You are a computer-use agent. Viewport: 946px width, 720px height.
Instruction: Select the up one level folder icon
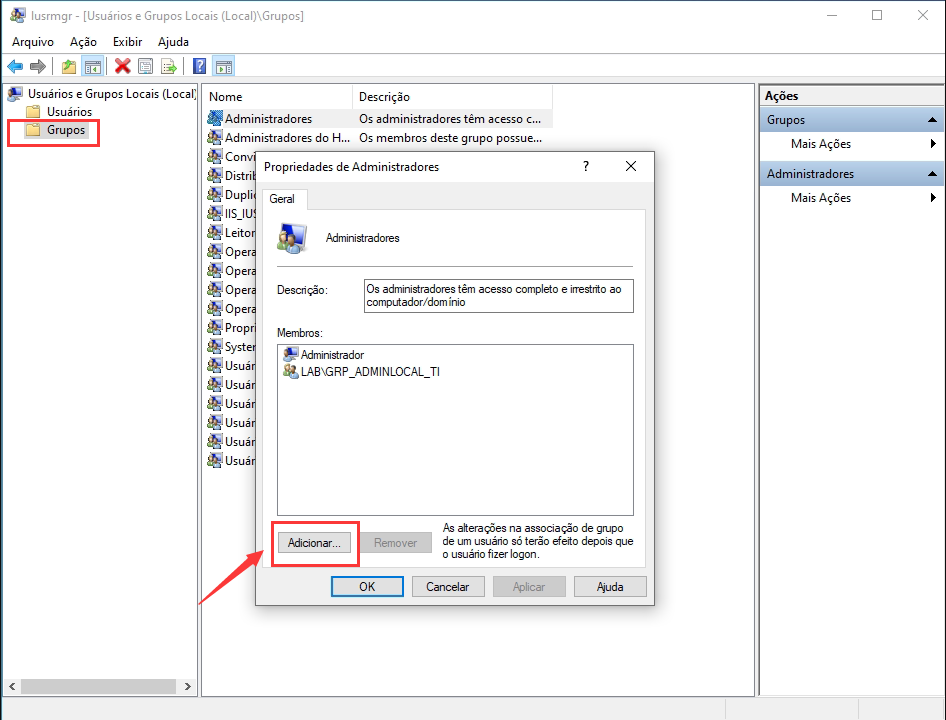tap(67, 66)
